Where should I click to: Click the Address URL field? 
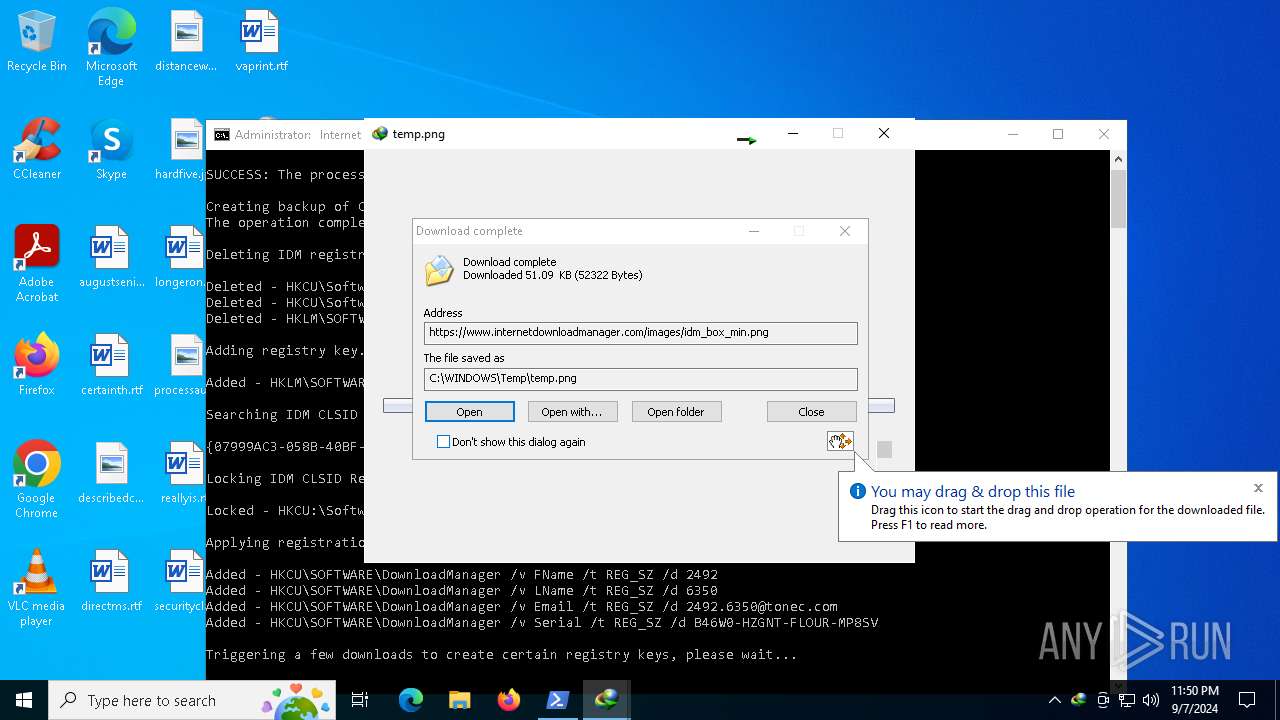point(641,332)
